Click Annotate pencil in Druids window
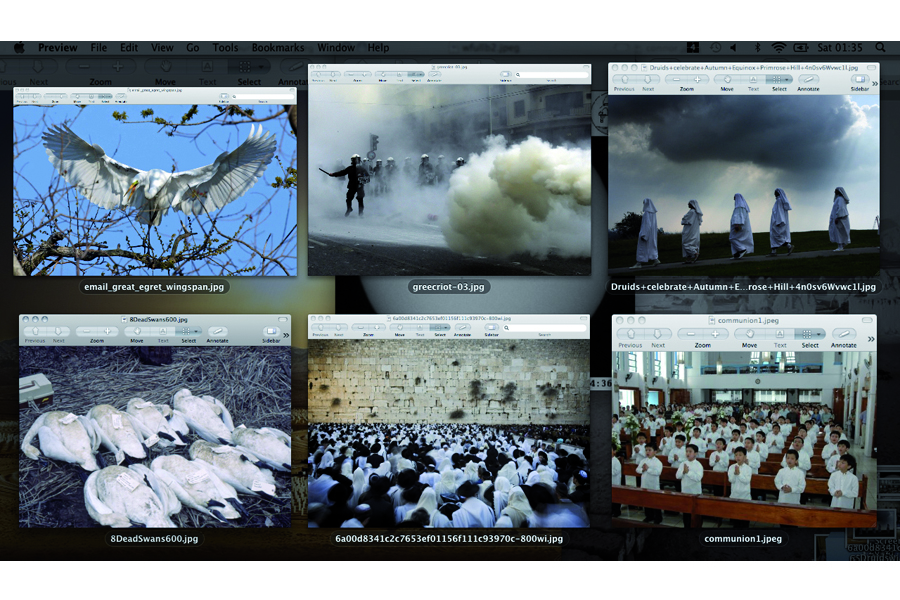The width and height of the screenshot is (900, 600). [808, 79]
